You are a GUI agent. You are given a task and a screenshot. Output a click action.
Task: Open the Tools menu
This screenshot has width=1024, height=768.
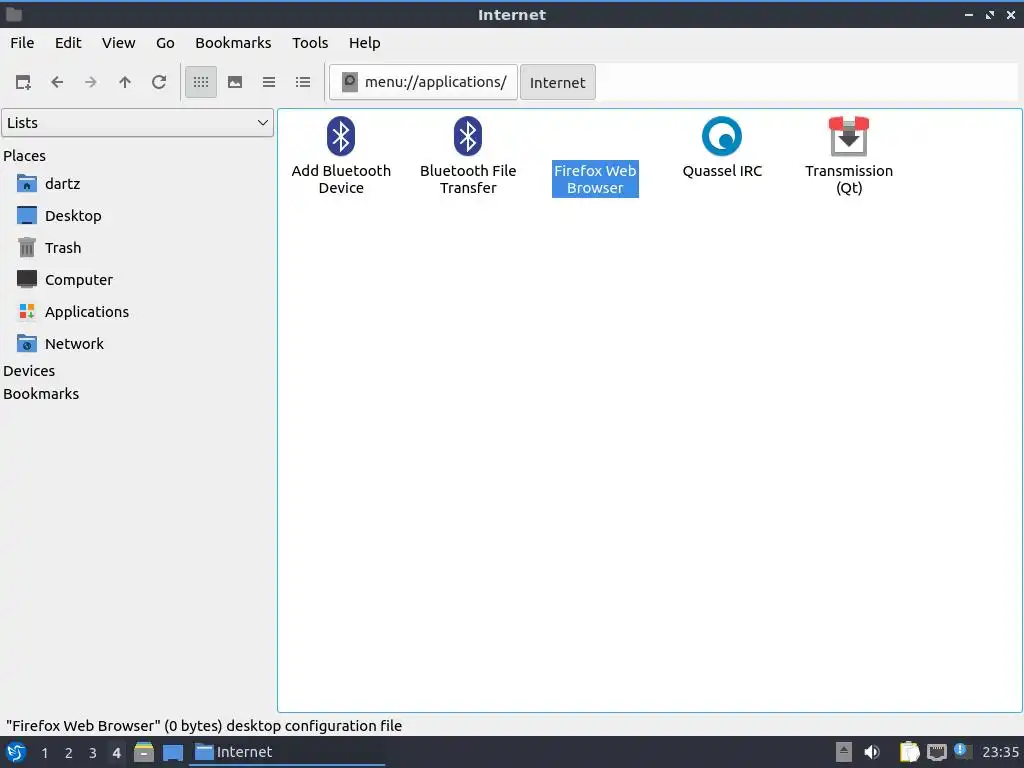pyautogui.click(x=310, y=43)
